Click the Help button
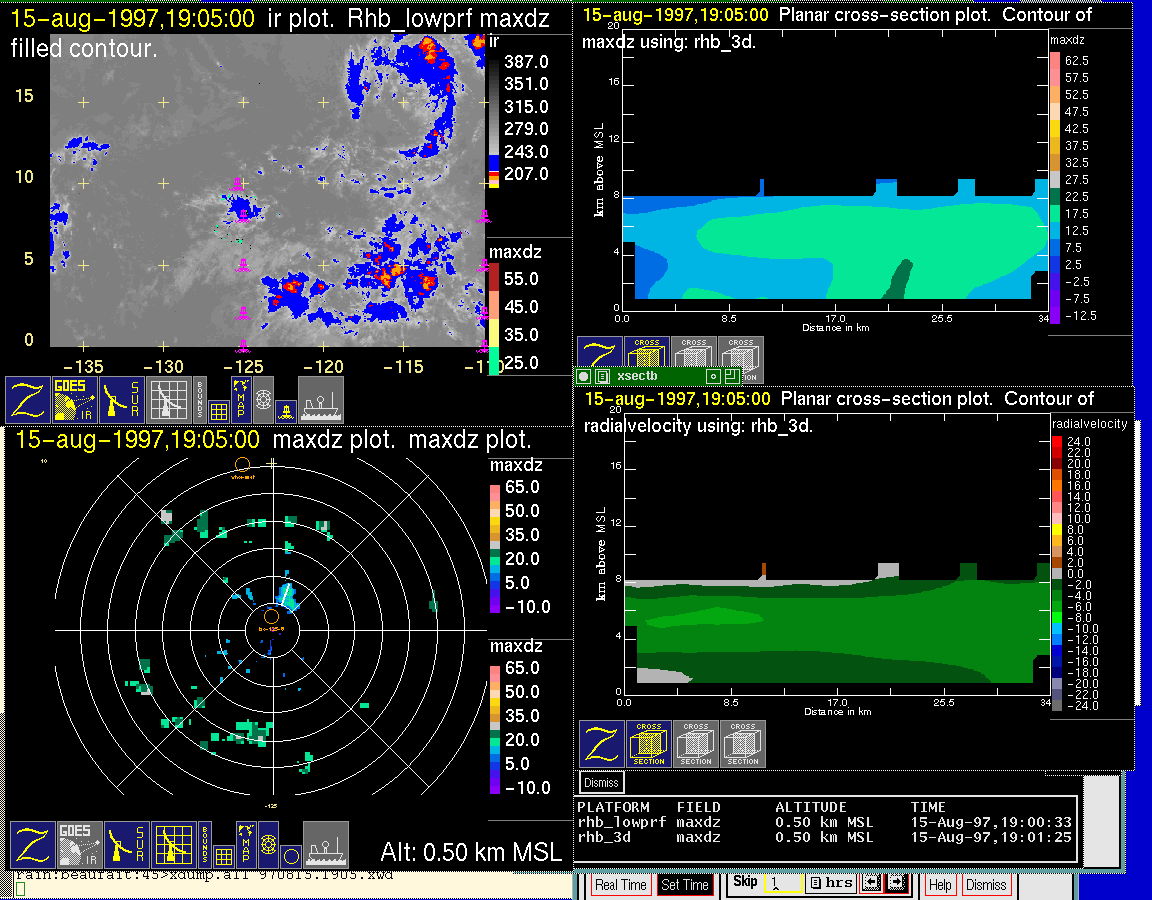1152x900 pixels. [x=940, y=885]
